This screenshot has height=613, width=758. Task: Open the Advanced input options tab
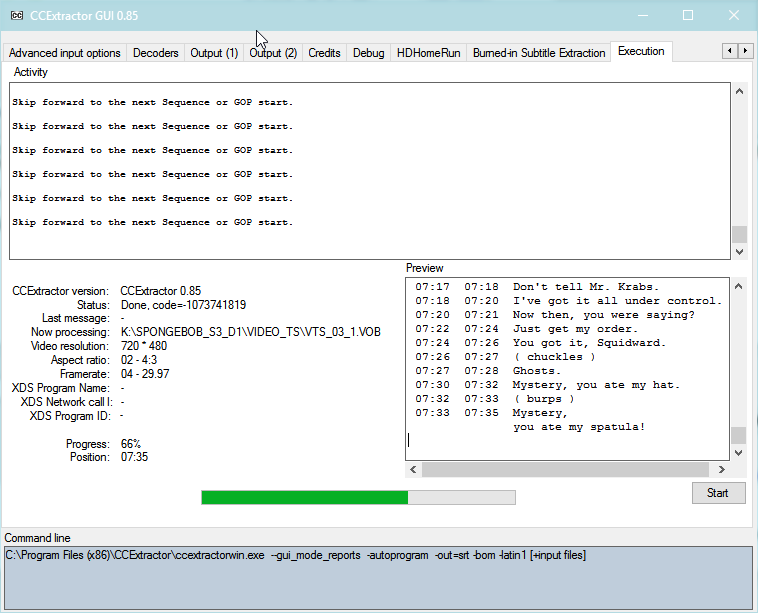64,53
